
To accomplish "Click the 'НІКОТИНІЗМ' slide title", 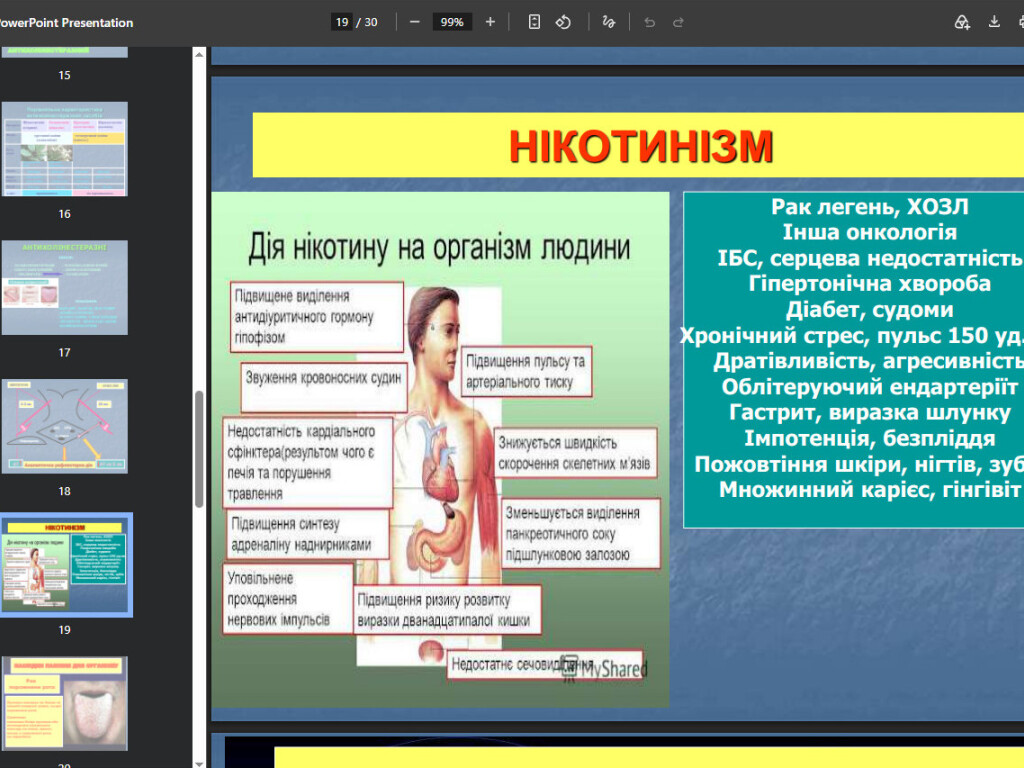I will (641, 146).
